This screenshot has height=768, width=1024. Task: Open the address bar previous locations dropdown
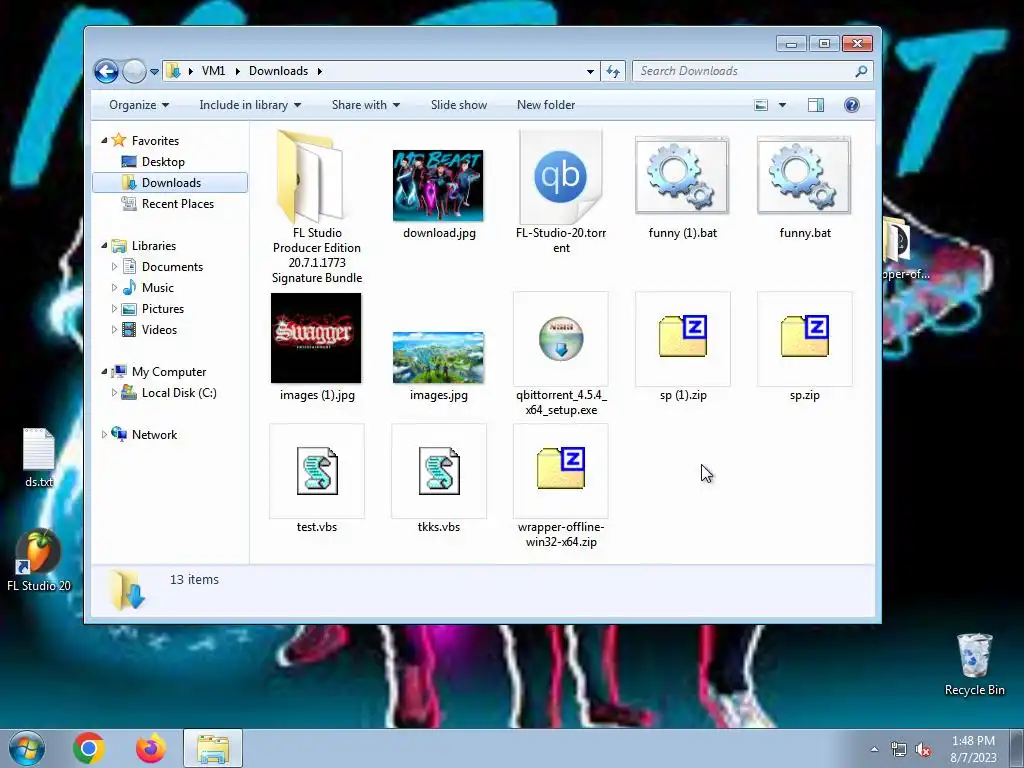[x=590, y=71]
